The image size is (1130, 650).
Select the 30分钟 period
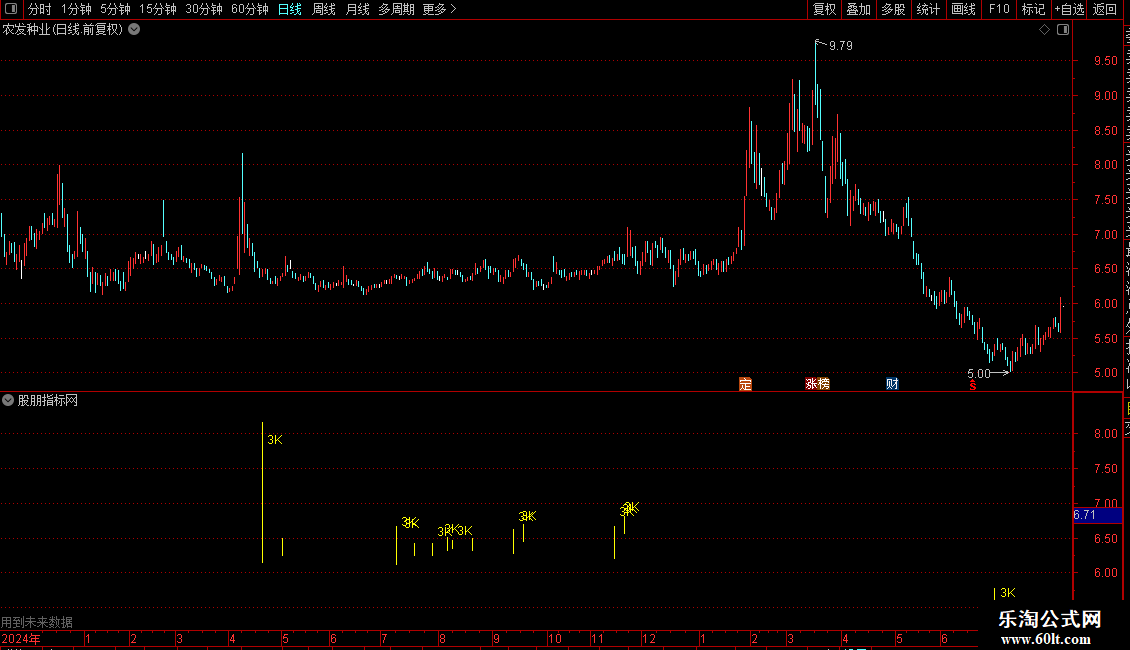[x=203, y=9]
